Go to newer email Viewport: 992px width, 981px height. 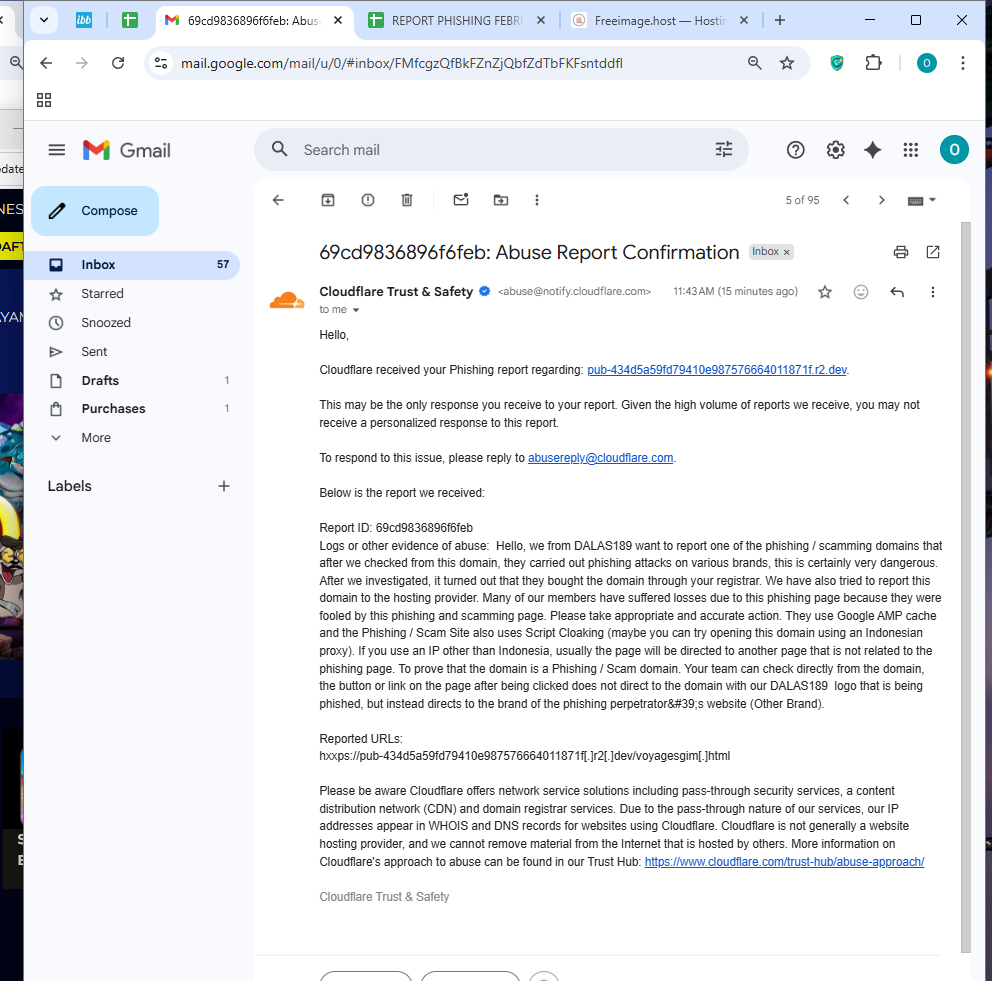[x=846, y=201]
